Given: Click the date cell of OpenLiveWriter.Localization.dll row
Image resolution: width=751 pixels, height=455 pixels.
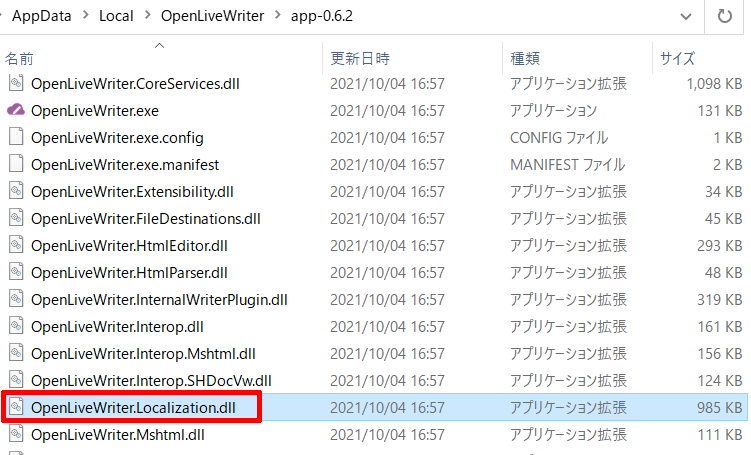Looking at the screenshot, I should (x=387, y=408).
